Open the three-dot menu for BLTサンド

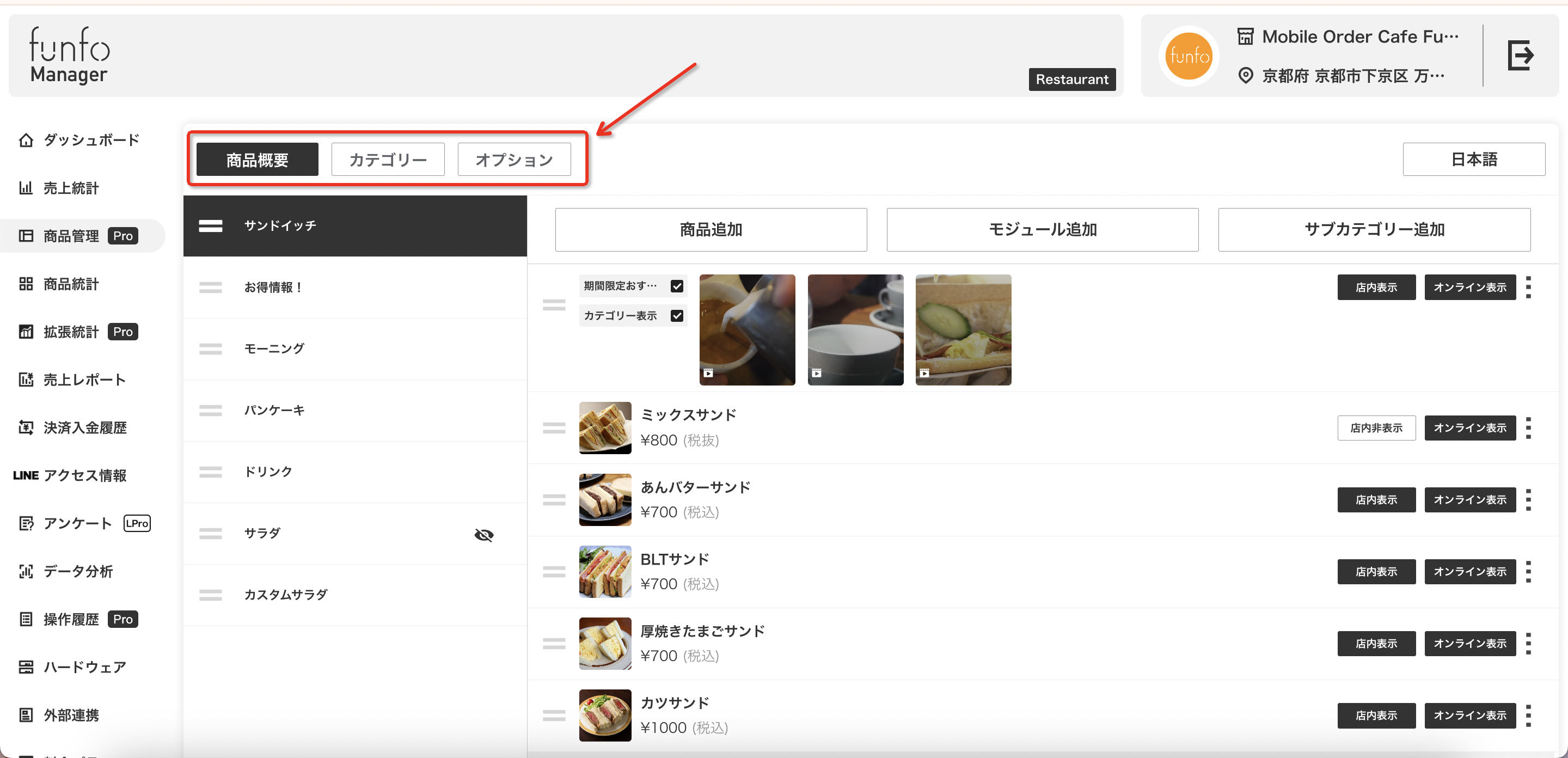click(1528, 572)
